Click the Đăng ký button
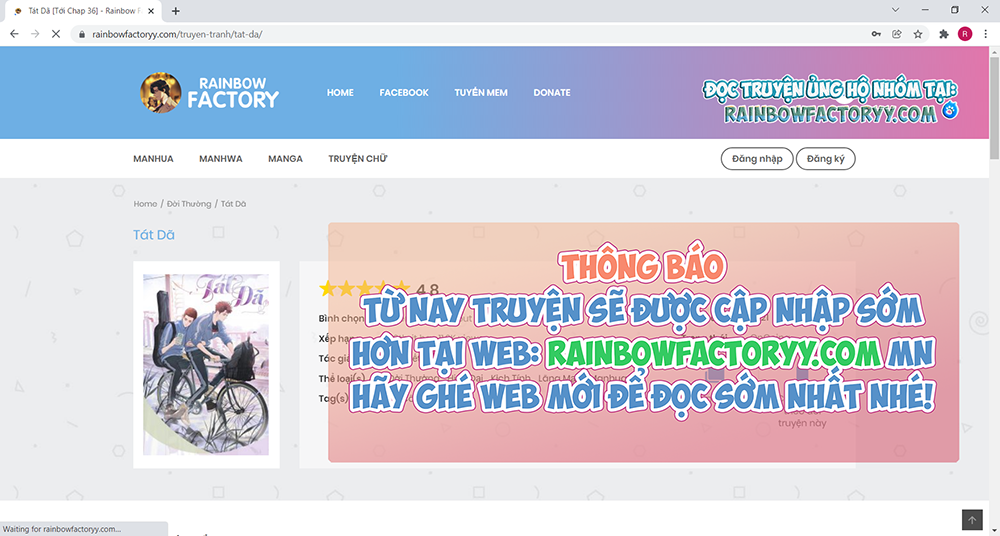The height and width of the screenshot is (536, 1000). pyautogui.click(x=825, y=159)
